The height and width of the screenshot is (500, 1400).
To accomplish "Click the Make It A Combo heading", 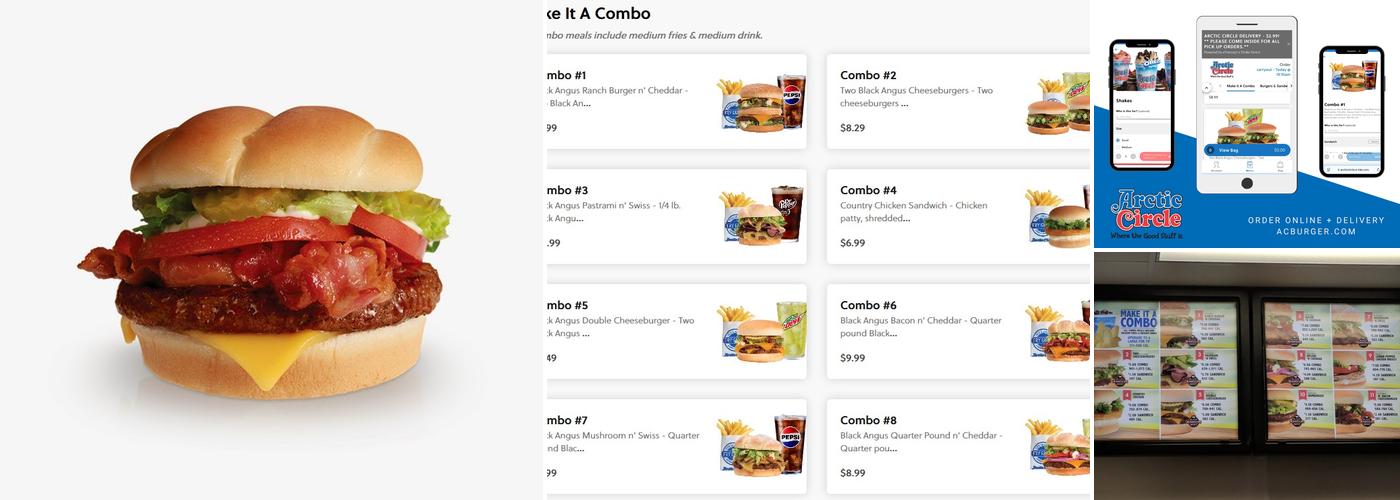I will (600, 14).
